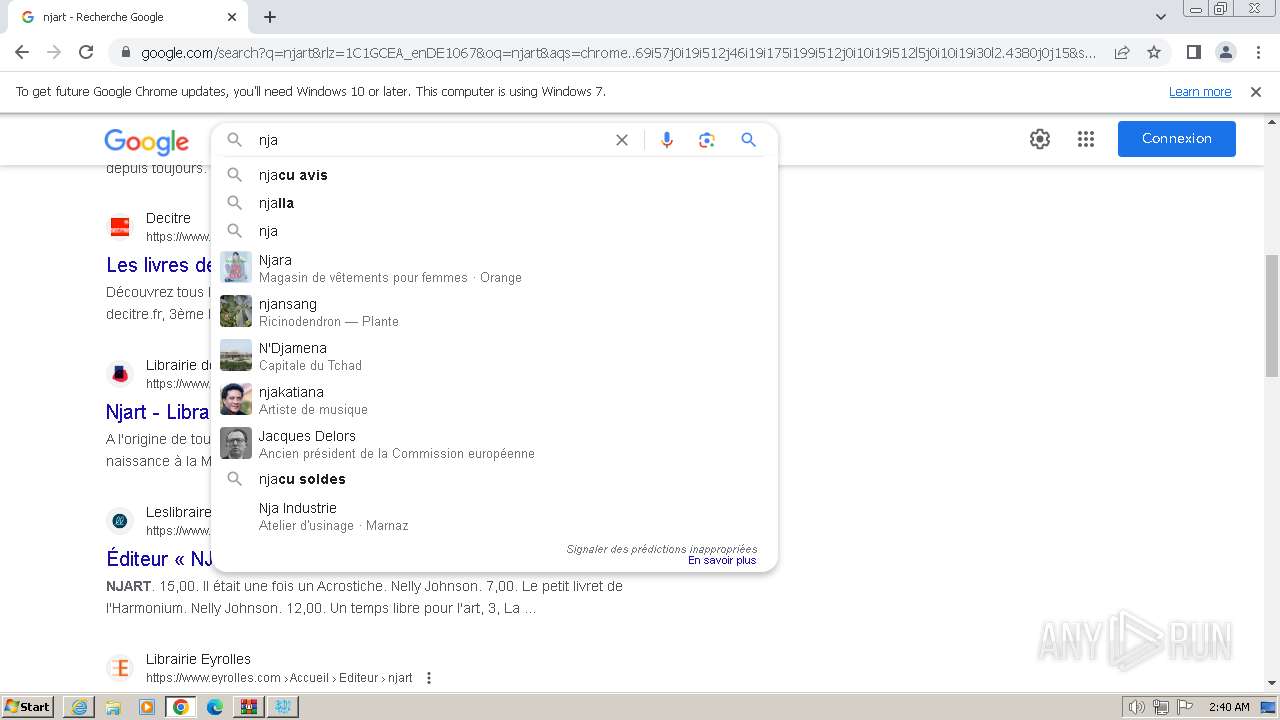The width and height of the screenshot is (1280, 720).
Task: Open Microsoft Edge from taskbar
Action: coord(215,707)
